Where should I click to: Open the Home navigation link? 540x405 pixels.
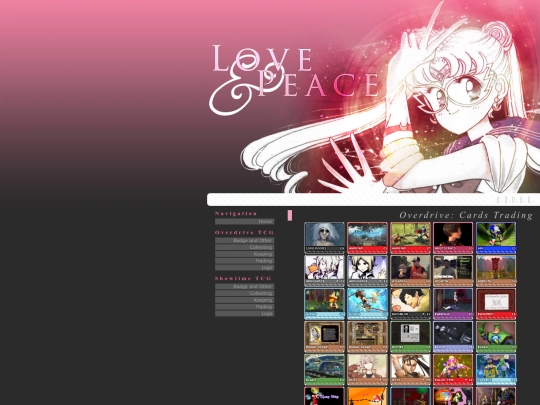coord(245,221)
